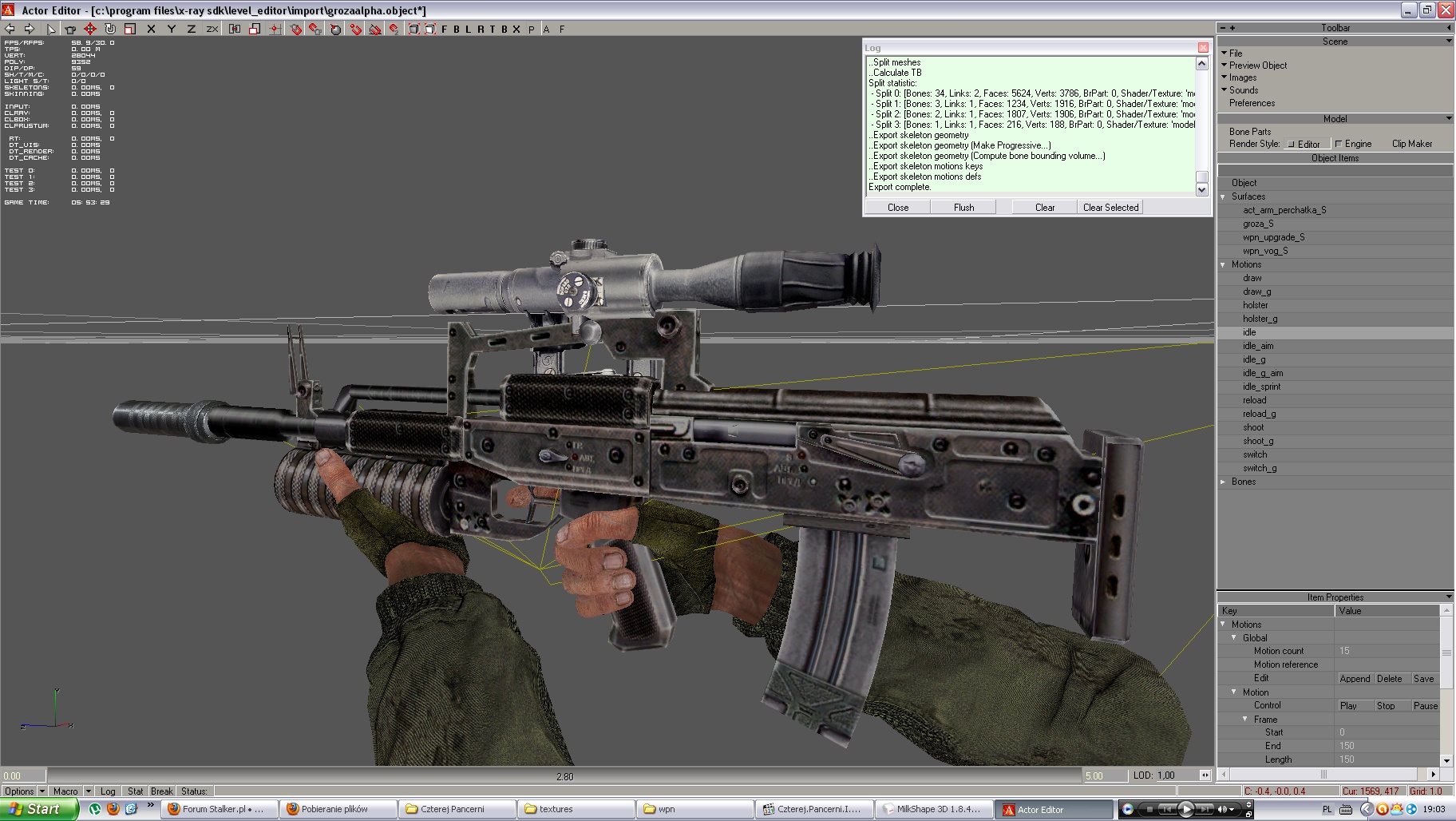Select the scale tool icon
This screenshot has width=1456, height=821.
coord(130,29)
